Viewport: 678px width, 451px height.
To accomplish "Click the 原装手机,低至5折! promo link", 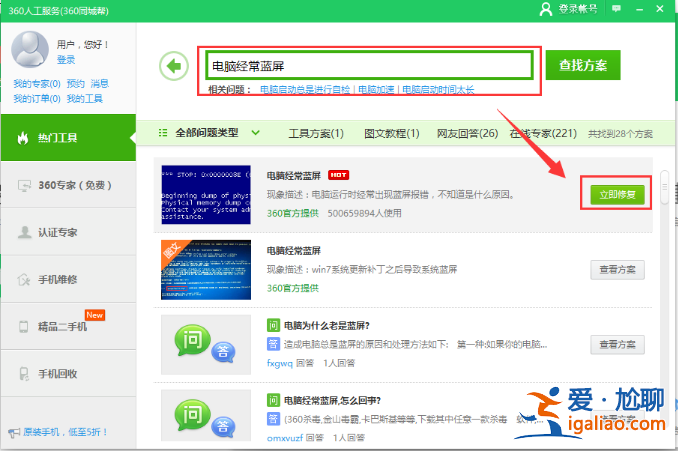I will [x=65, y=432].
